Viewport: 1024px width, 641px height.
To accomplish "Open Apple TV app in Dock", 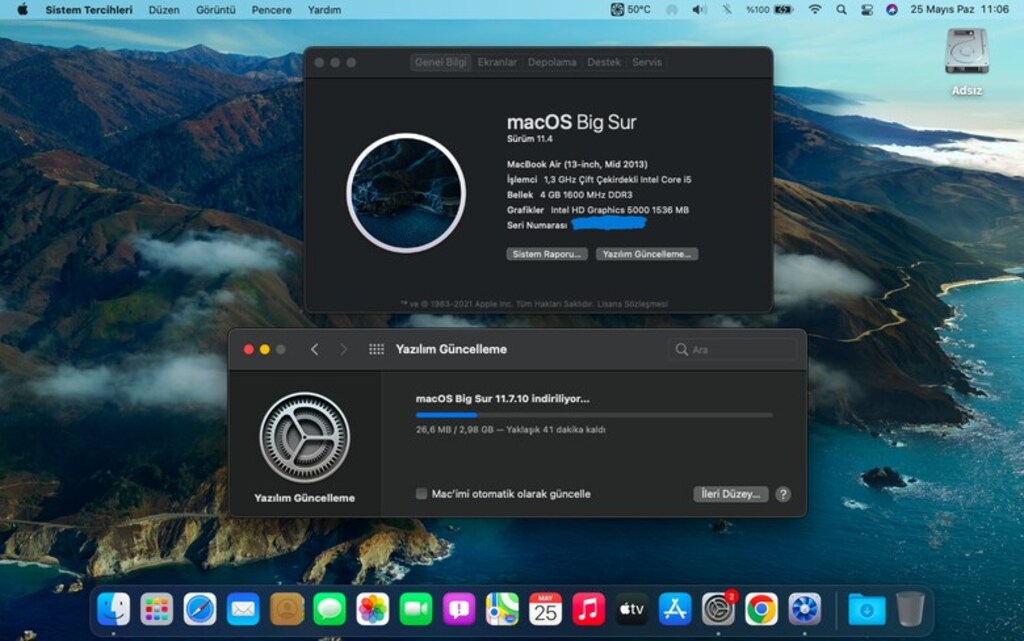I will coord(632,610).
